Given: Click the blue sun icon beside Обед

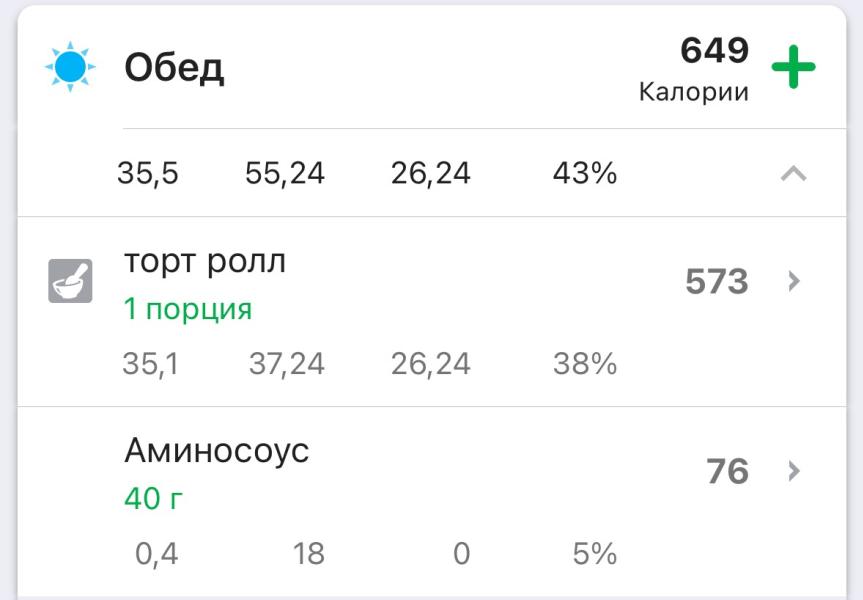Looking at the screenshot, I should pos(70,68).
